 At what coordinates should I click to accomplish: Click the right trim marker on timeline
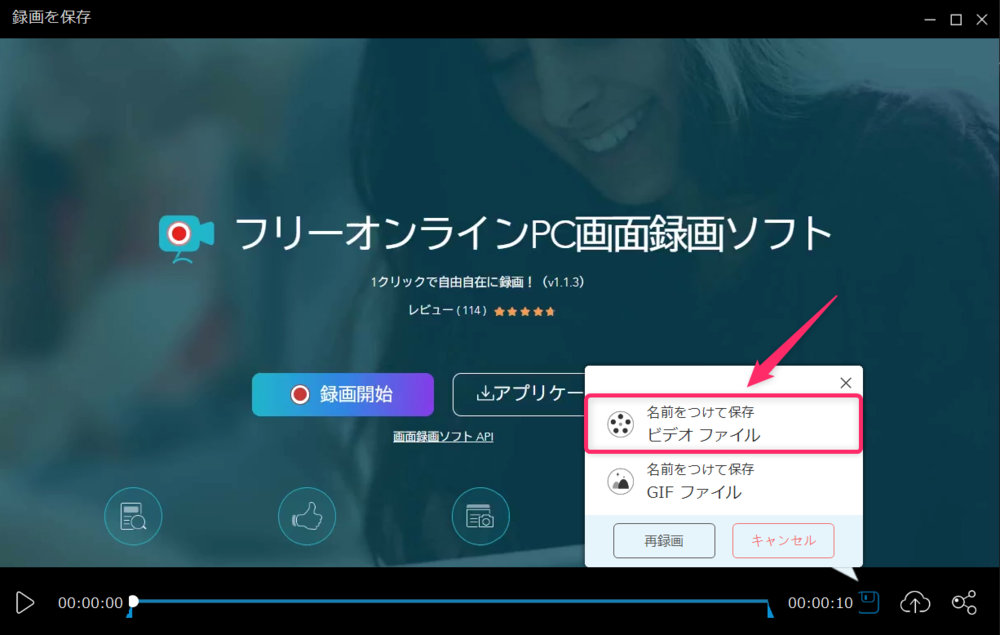(770, 610)
